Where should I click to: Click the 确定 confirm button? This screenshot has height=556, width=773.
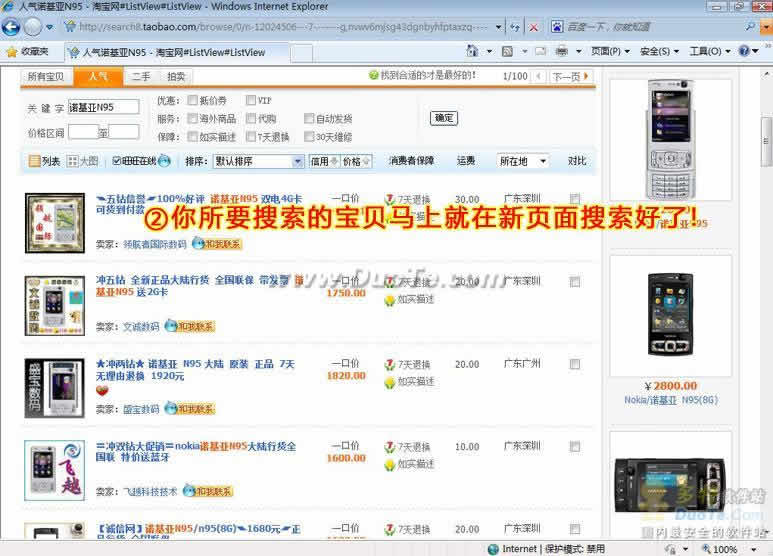(x=443, y=118)
